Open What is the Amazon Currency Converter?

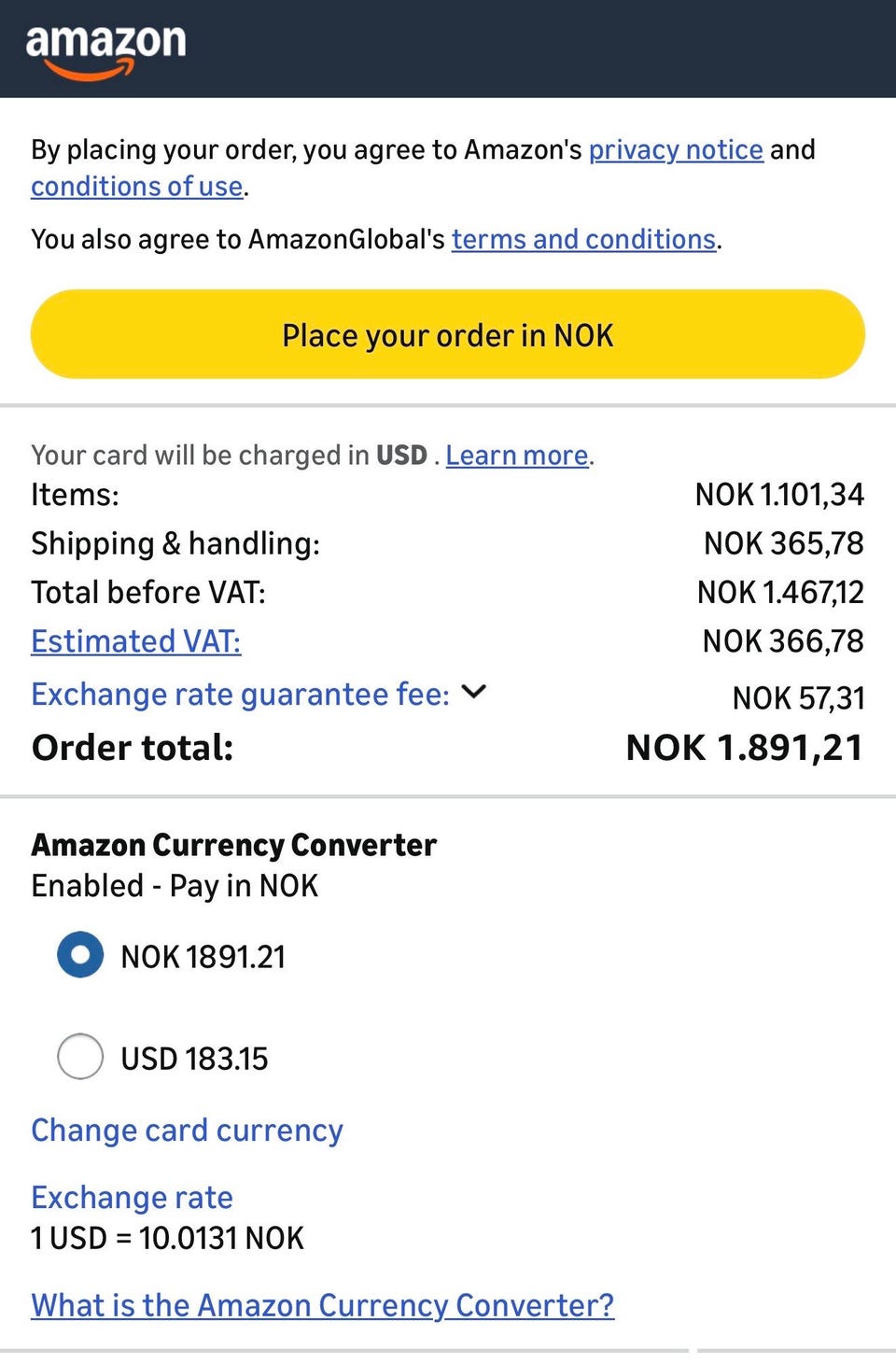pos(323,1305)
